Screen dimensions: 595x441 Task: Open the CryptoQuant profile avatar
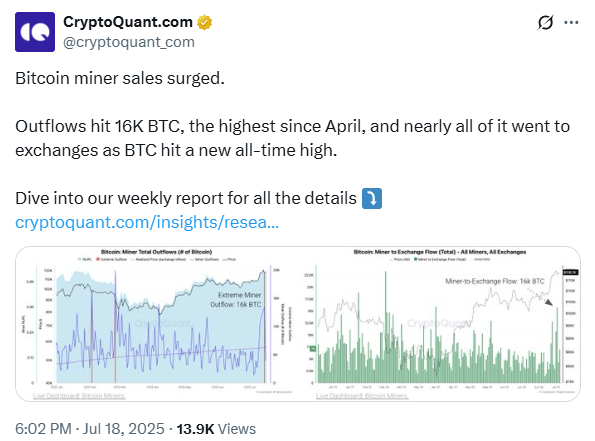35,32
